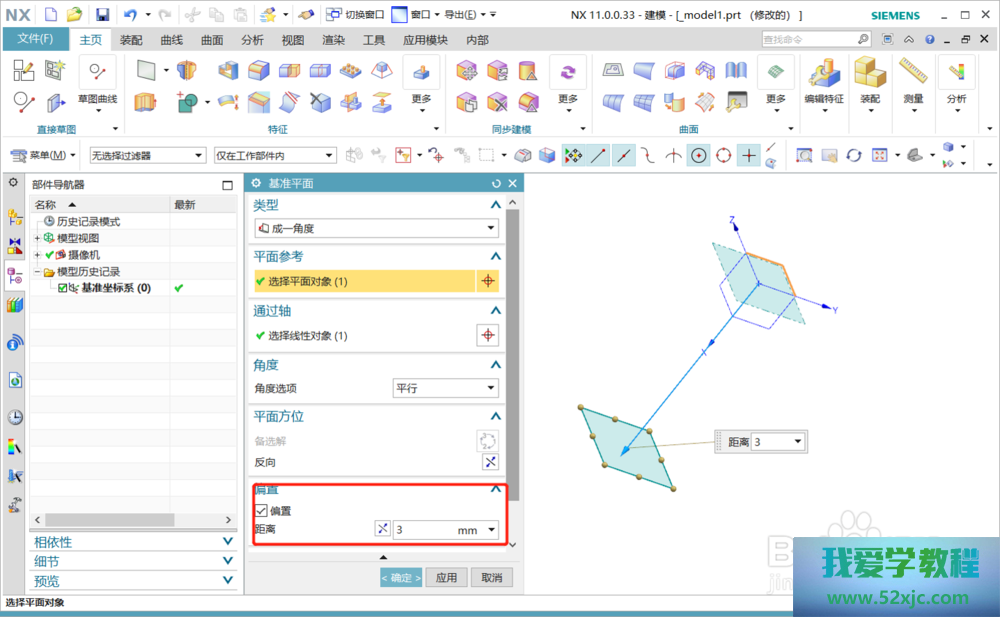Image resolution: width=1000 pixels, height=617 pixels.
Task: Toggle the datum coordinate system (基准坐标系) checkbox
Action: click(x=63, y=288)
